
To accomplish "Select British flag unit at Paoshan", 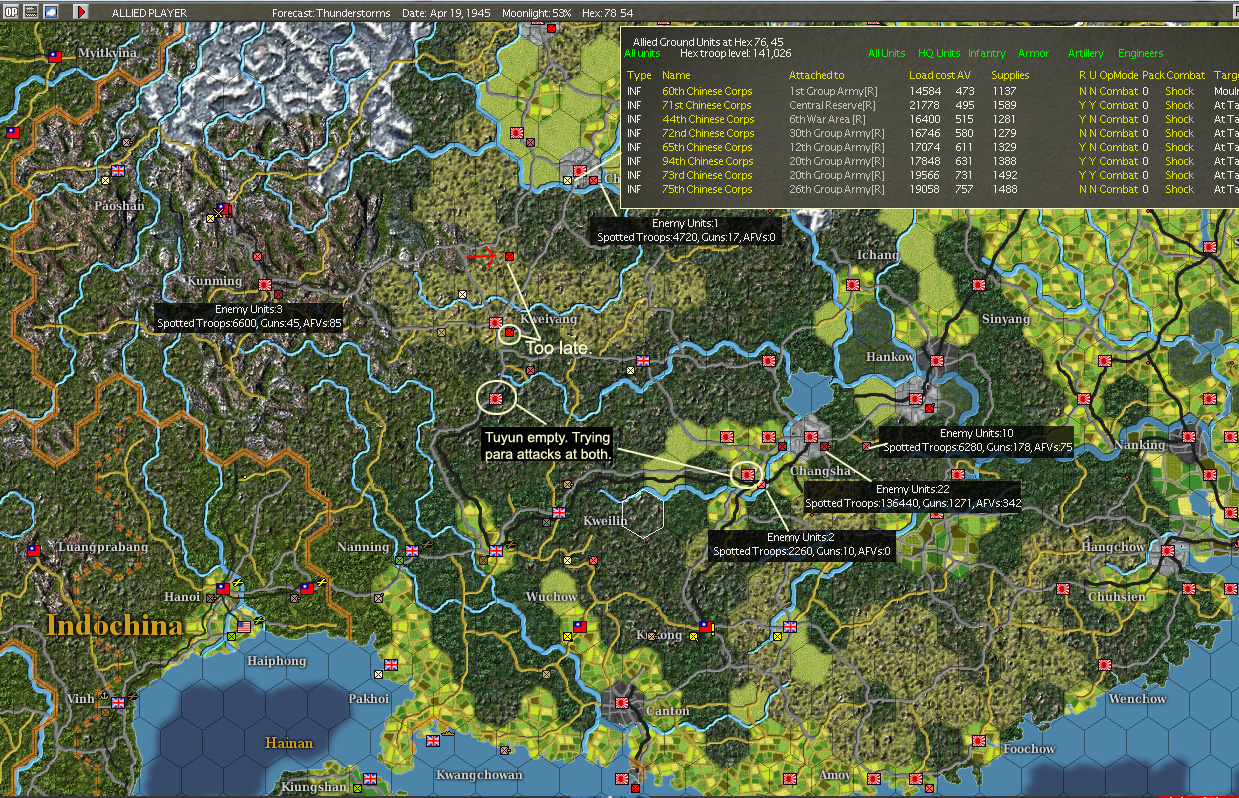I will [x=118, y=171].
